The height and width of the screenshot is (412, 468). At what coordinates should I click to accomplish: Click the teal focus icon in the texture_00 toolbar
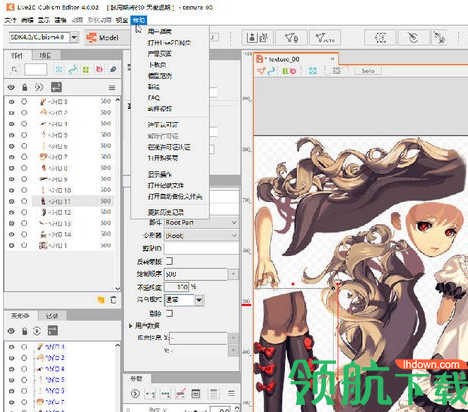tap(312, 71)
